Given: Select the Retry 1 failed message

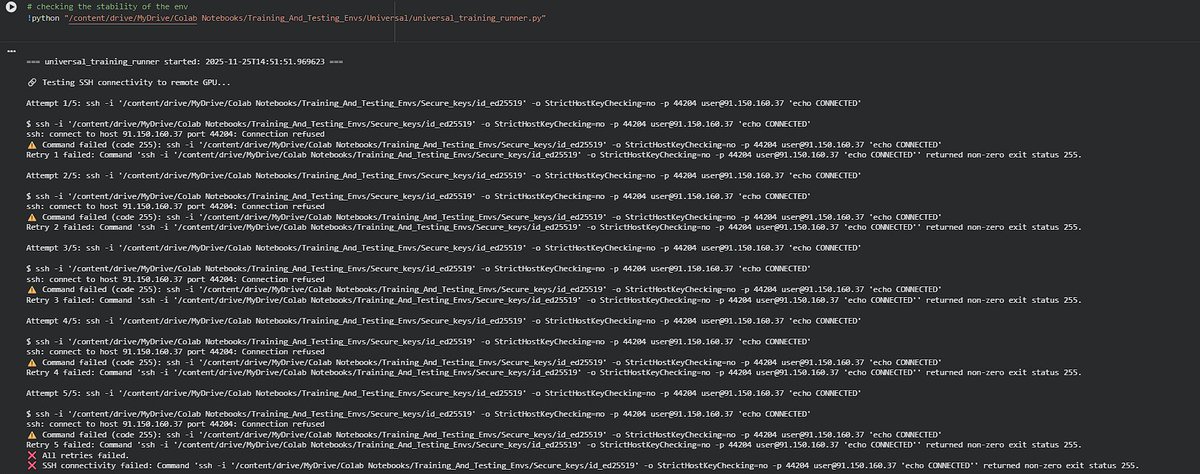Looking at the screenshot, I should (x=554, y=155).
